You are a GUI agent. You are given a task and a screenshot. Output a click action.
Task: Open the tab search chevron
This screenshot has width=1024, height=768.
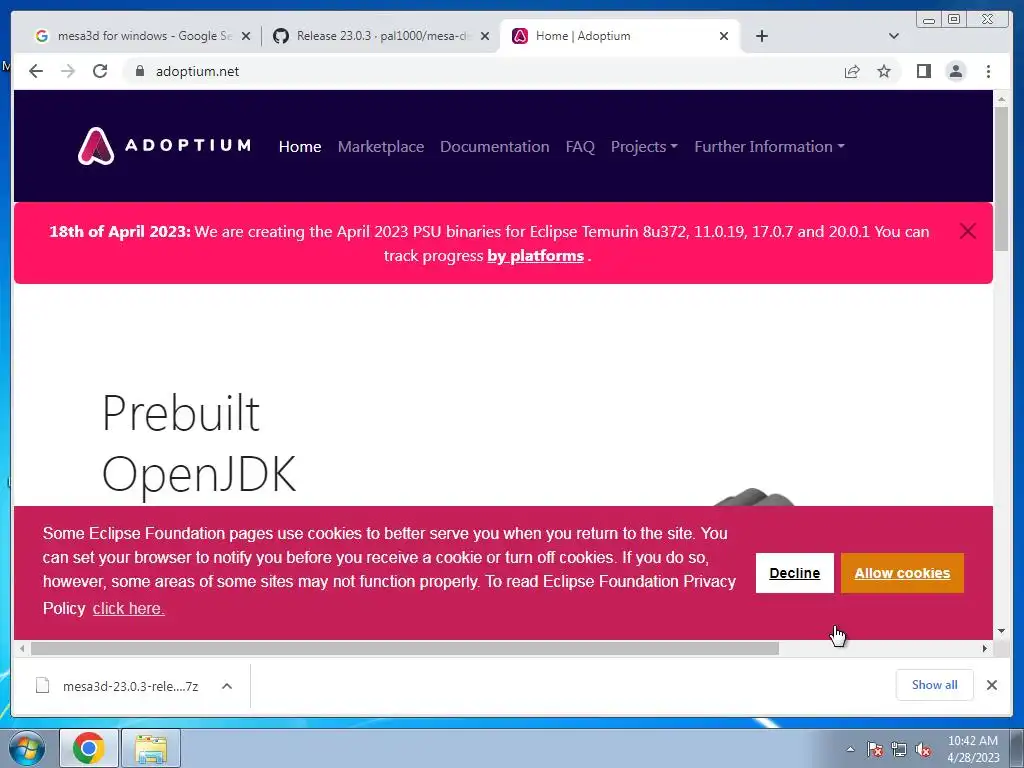click(894, 36)
